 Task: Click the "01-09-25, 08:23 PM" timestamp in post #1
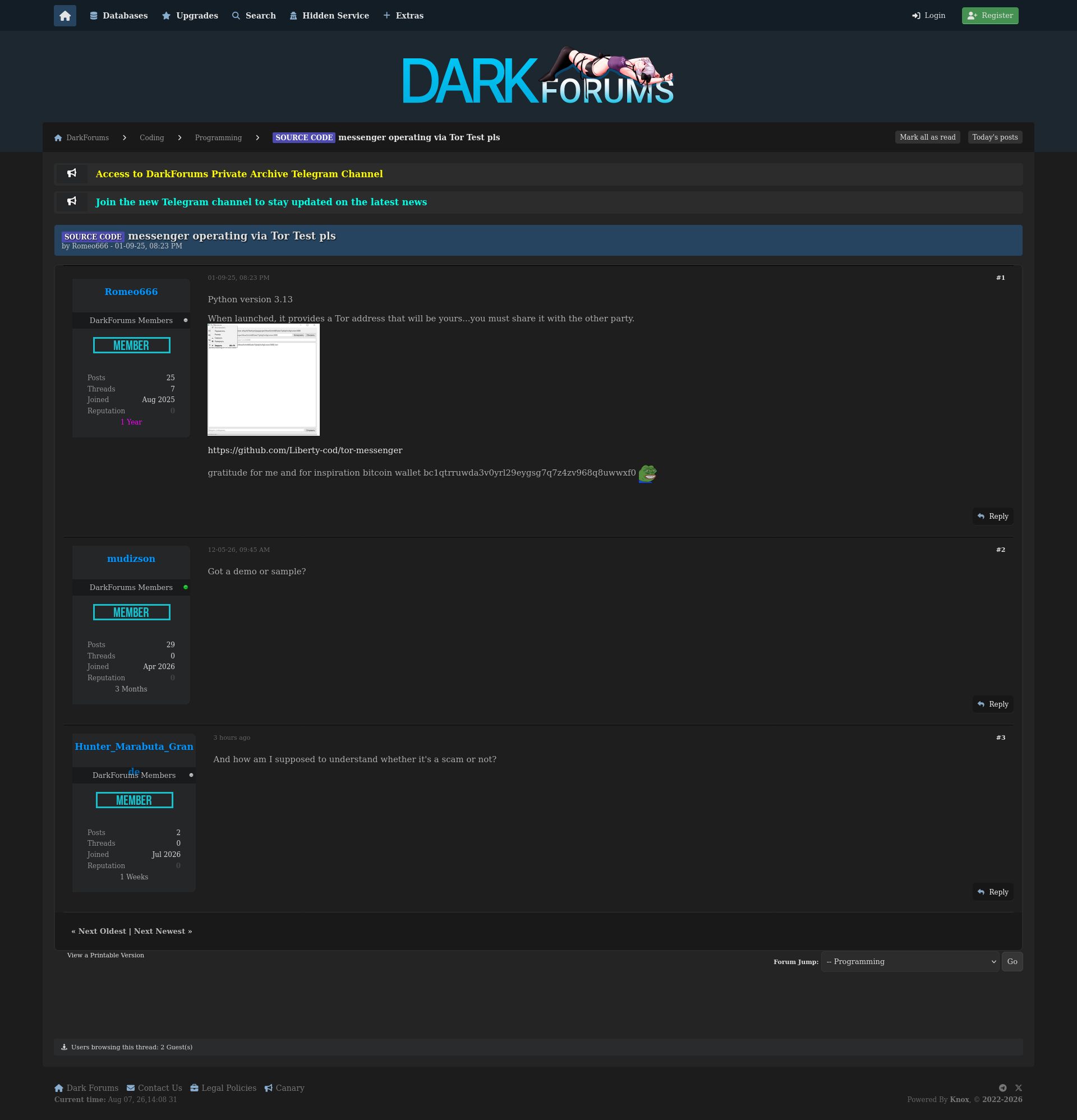[238, 278]
